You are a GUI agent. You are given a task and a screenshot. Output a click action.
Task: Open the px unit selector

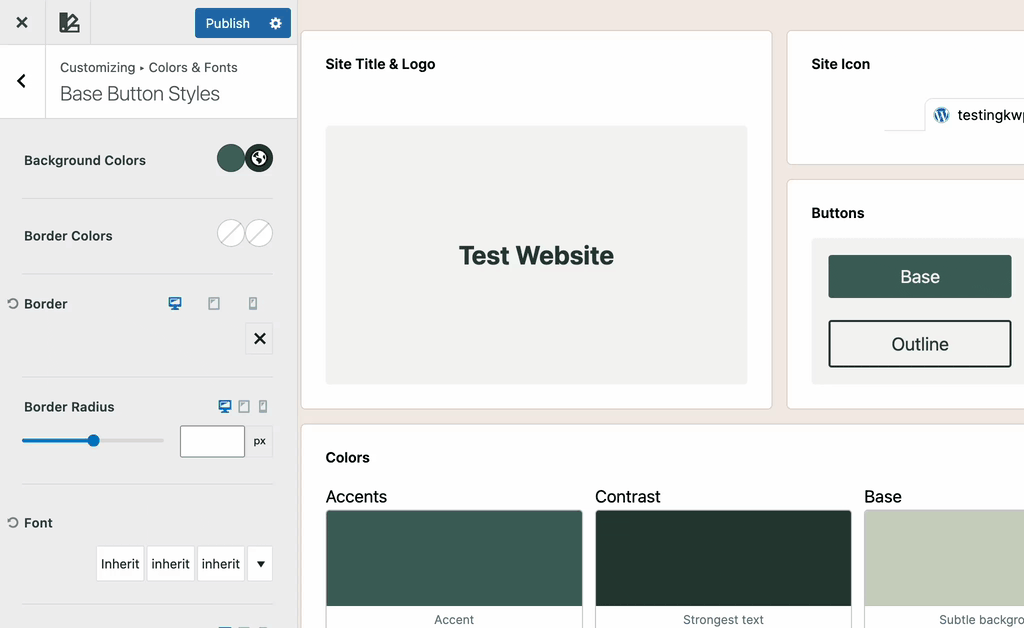tap(259, 441)
